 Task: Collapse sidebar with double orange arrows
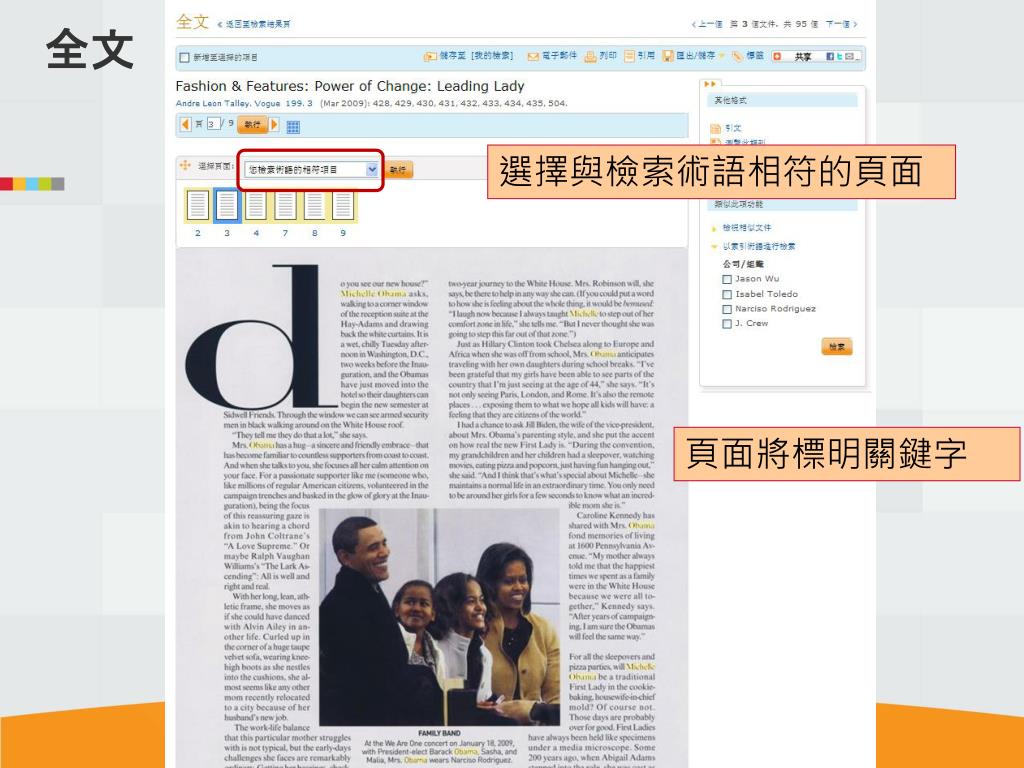[710, 84]
